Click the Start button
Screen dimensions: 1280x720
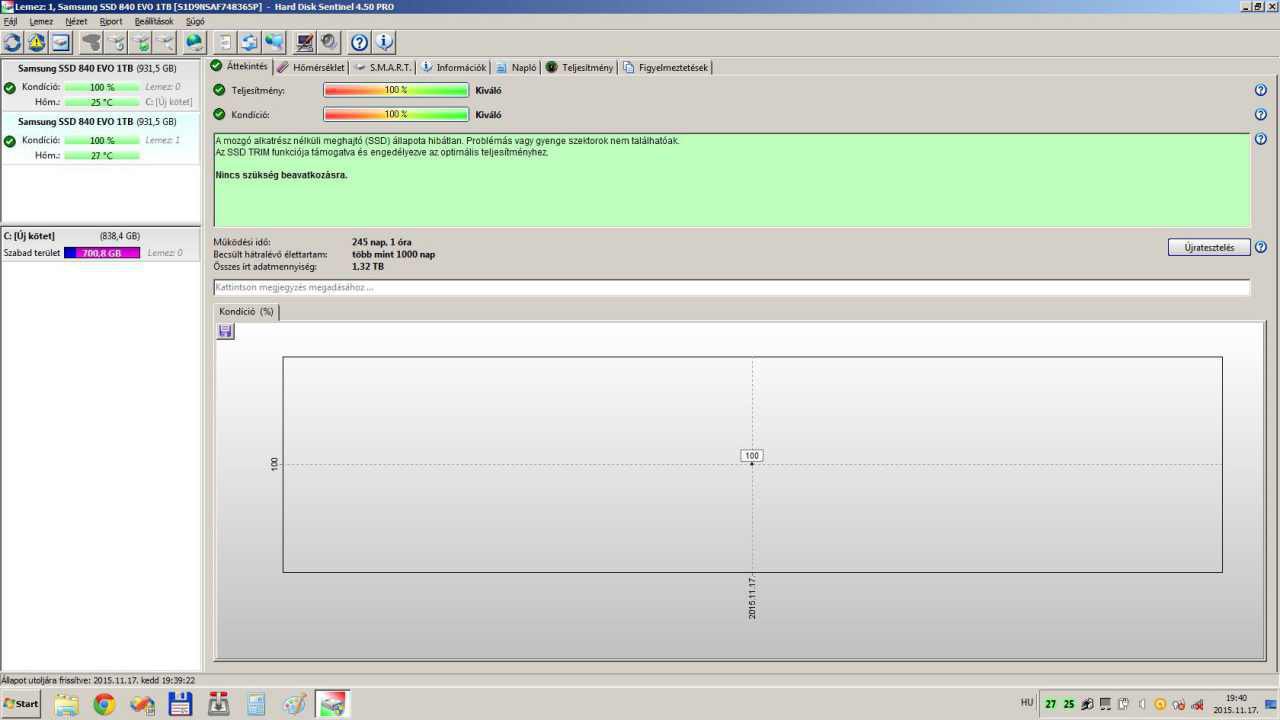[x=21, y=704]
